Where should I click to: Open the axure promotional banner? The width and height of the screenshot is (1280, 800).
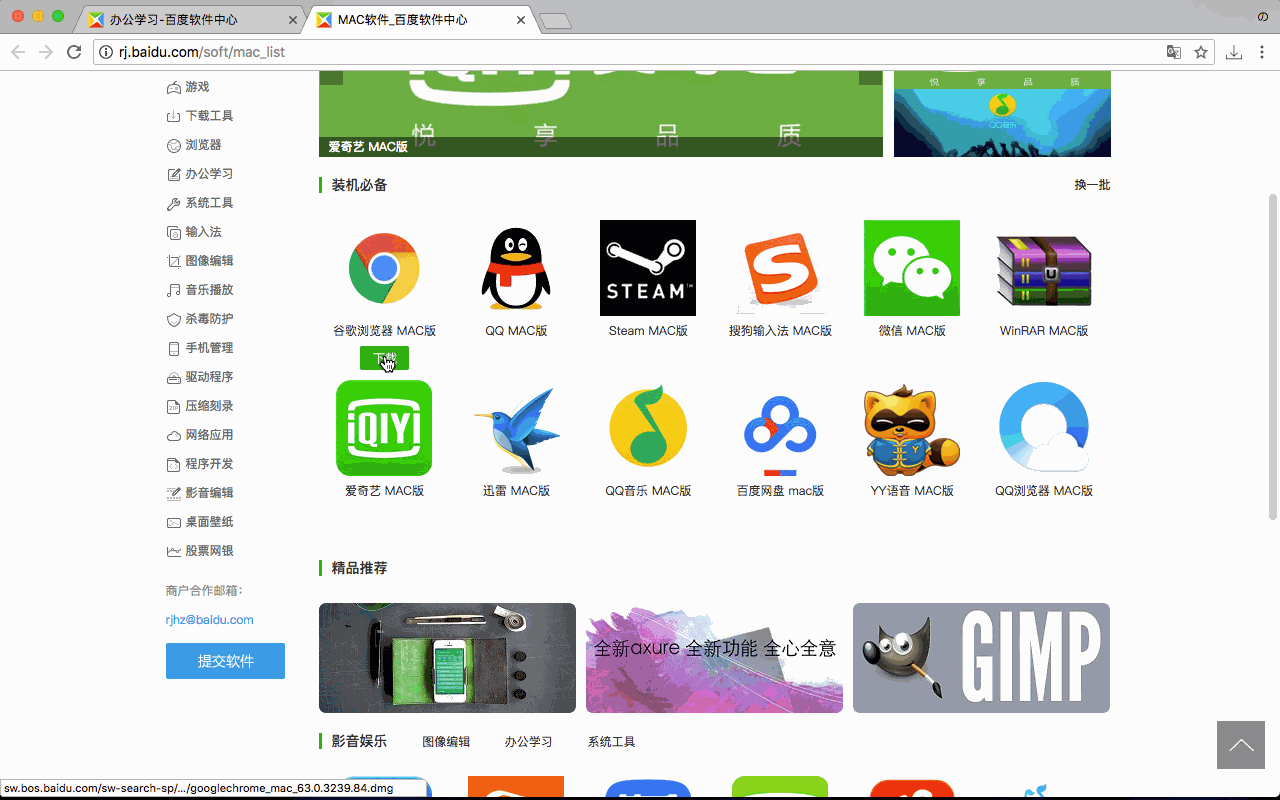[x=714, y=658]
